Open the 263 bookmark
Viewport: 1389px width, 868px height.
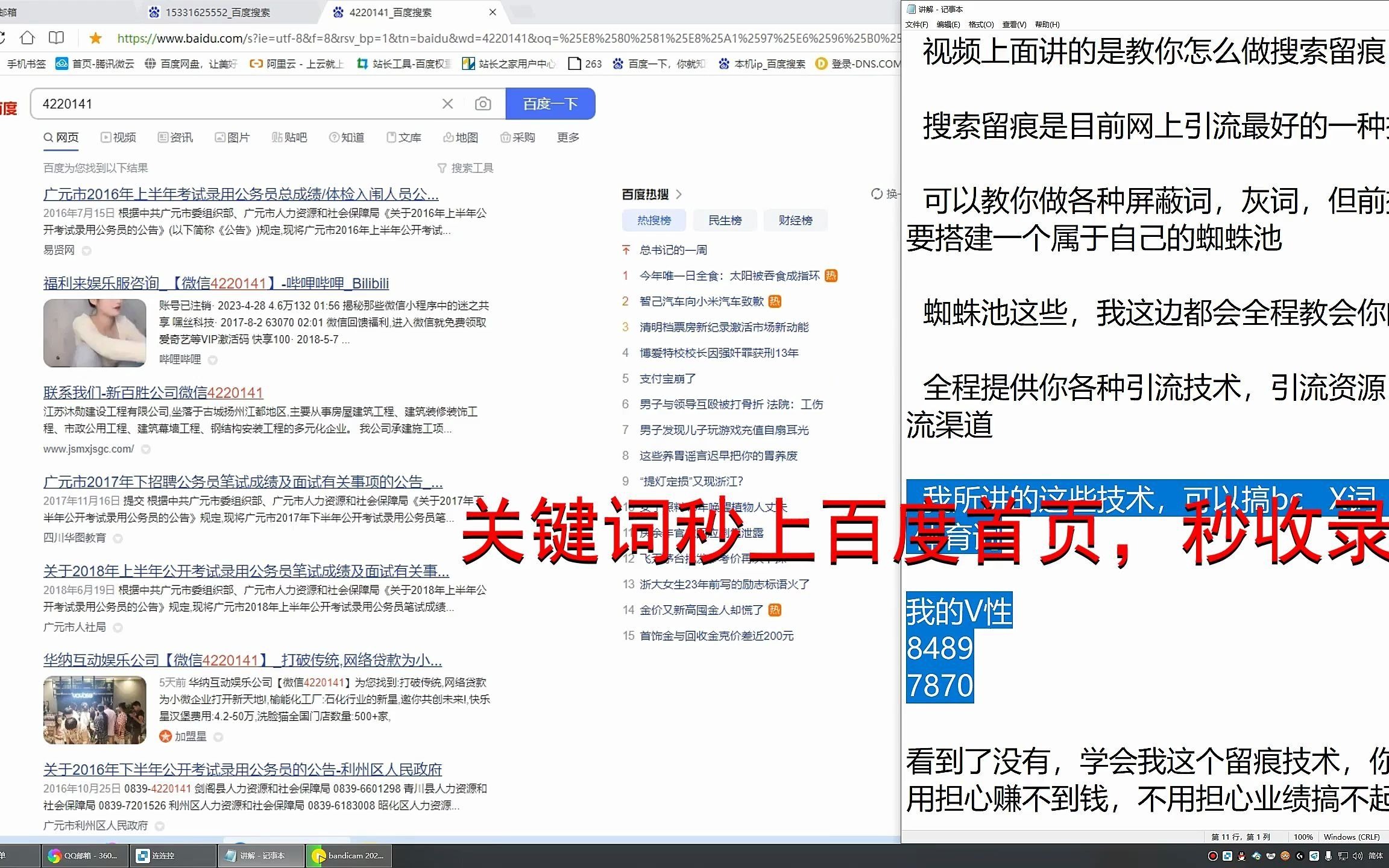tap(585, 64)
